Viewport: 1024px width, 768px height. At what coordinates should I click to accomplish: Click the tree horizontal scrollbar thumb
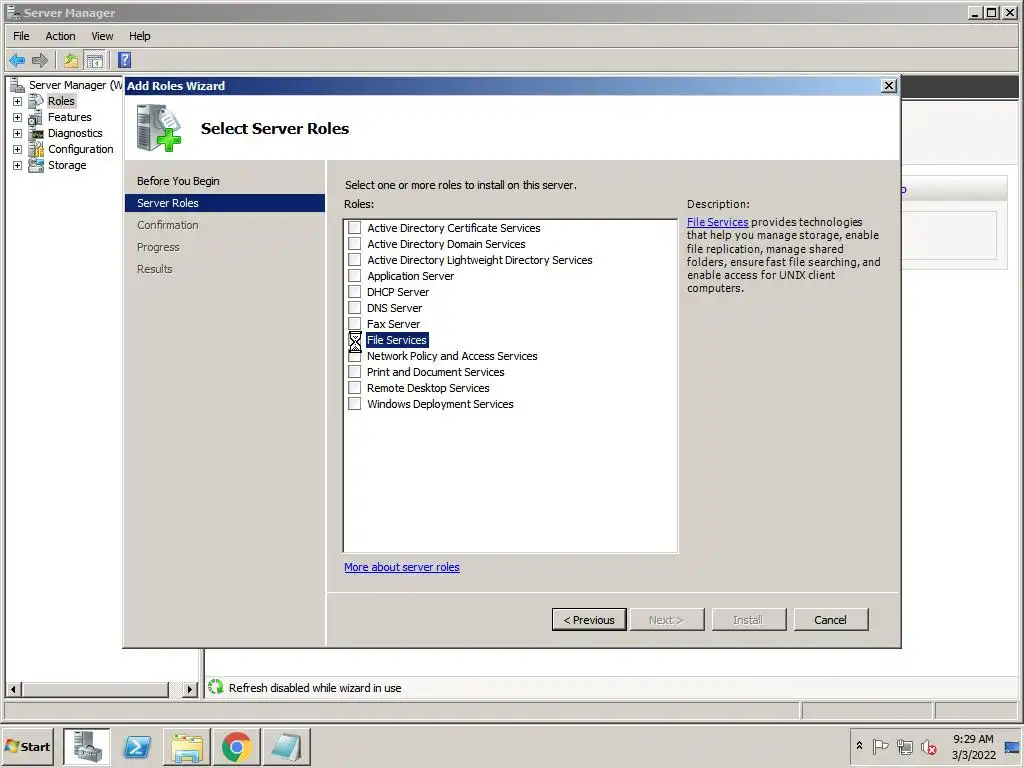(95, 688)
